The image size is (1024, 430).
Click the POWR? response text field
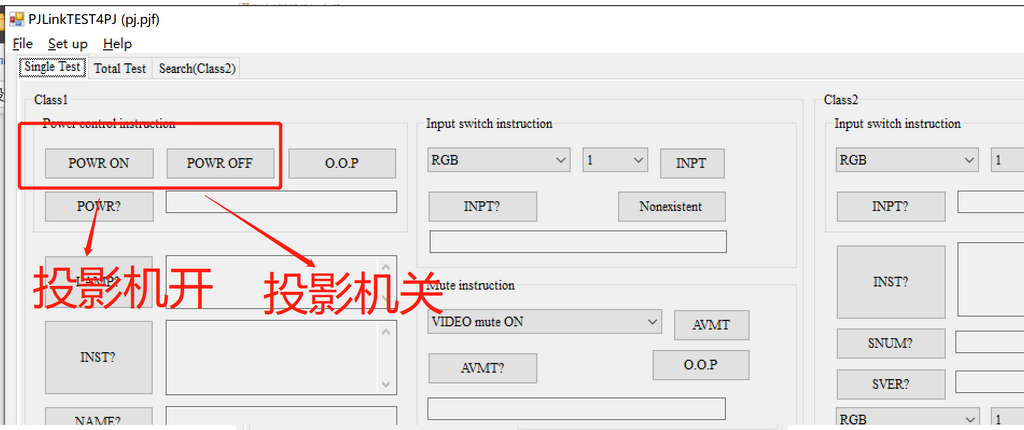(281, 202)
